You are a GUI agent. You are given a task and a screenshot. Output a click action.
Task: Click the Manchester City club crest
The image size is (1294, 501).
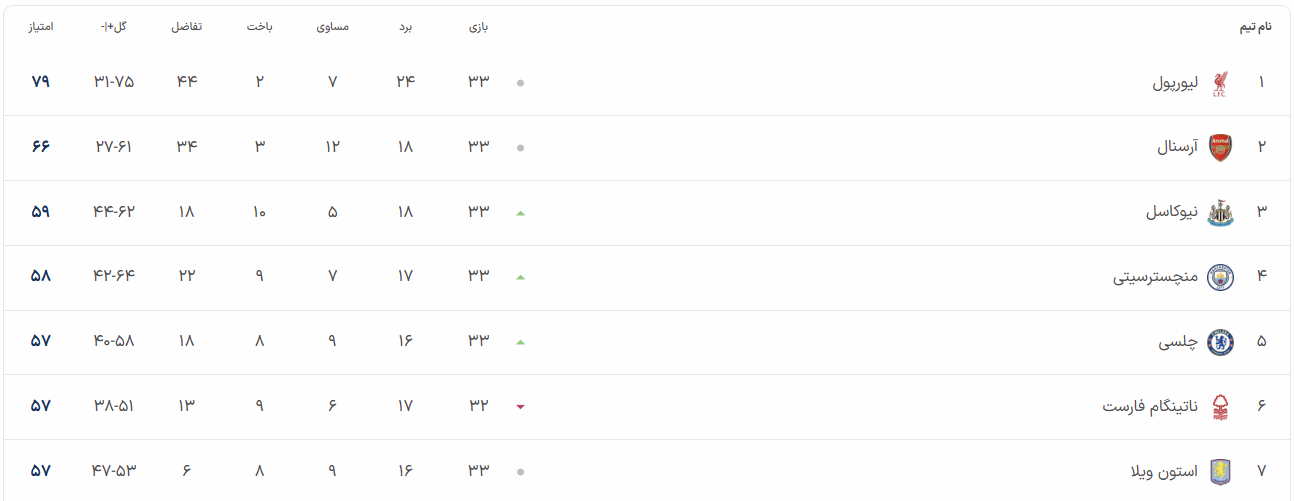click(x=1220, y=277)
